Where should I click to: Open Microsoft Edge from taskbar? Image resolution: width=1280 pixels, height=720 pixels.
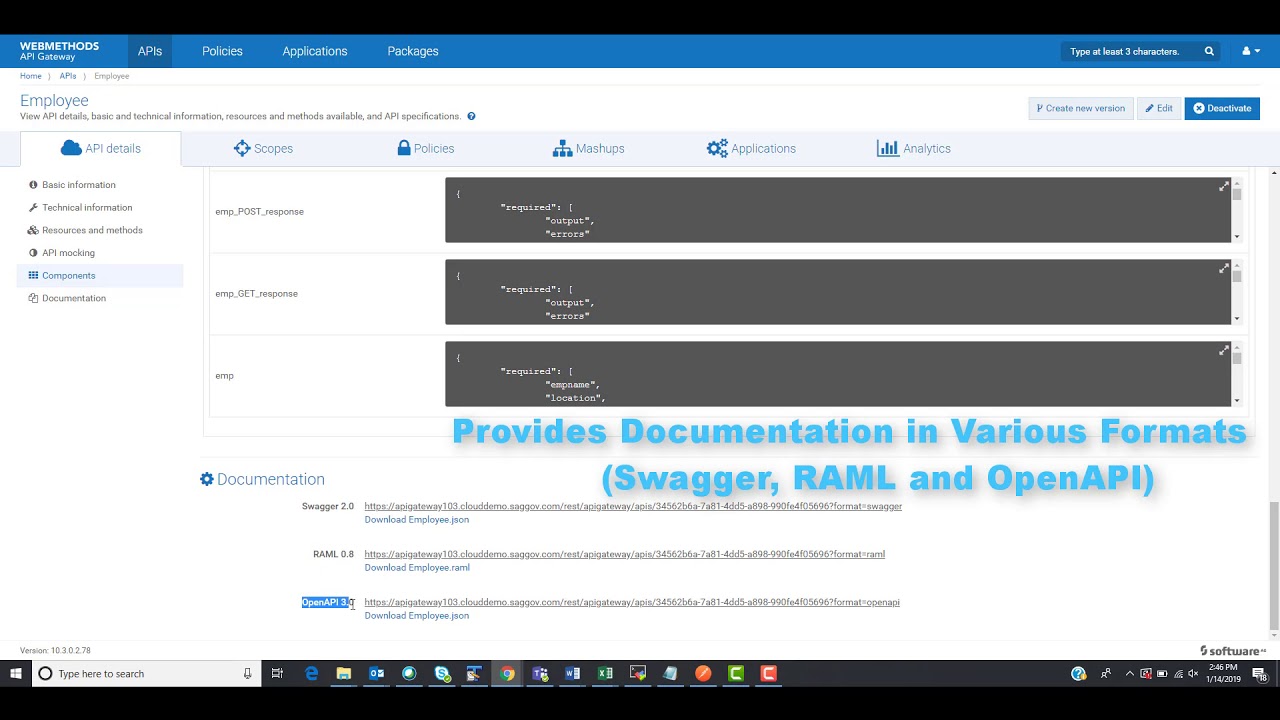(x=311, y=674)
